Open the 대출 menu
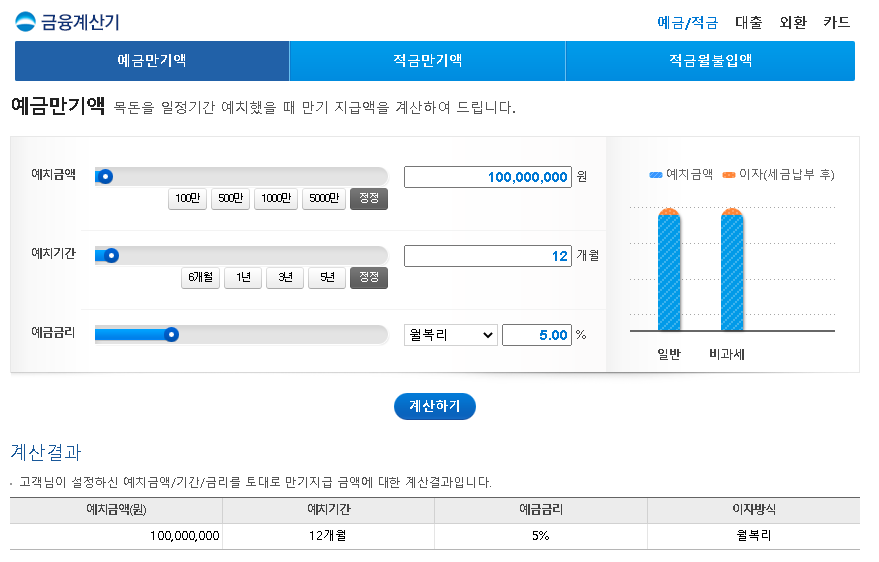 (x=748, y=22)
